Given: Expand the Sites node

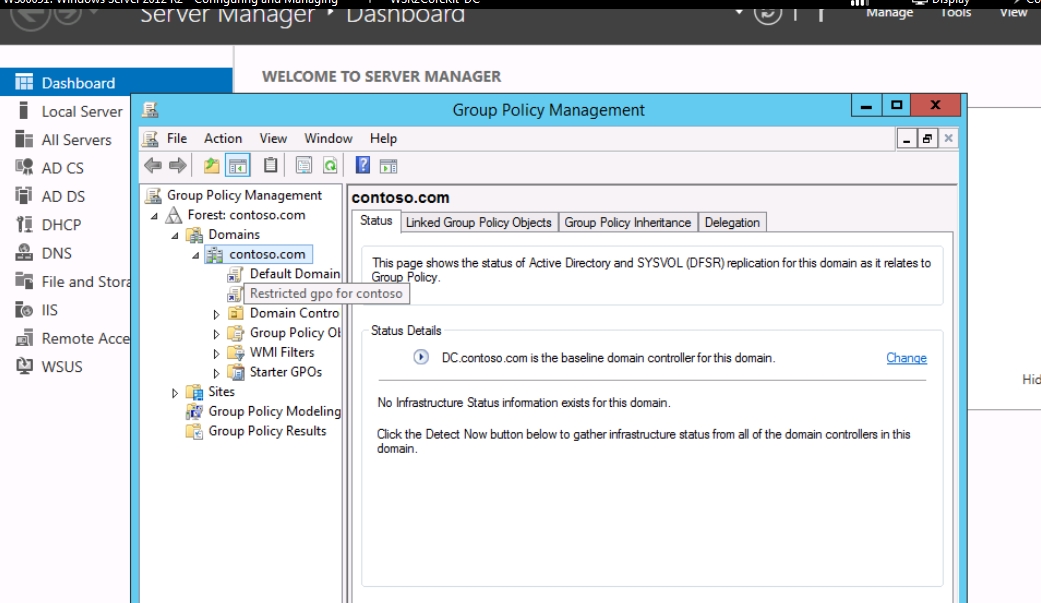Looking at the screenshot, I should (175, 392).
